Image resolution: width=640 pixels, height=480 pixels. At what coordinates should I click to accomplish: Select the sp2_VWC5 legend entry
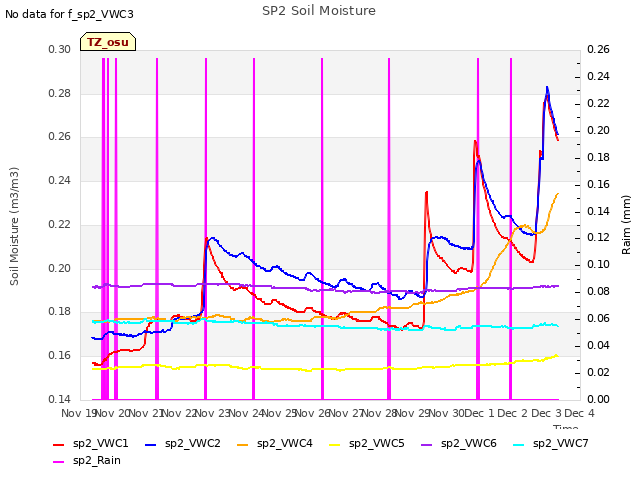tap(367, 443)
